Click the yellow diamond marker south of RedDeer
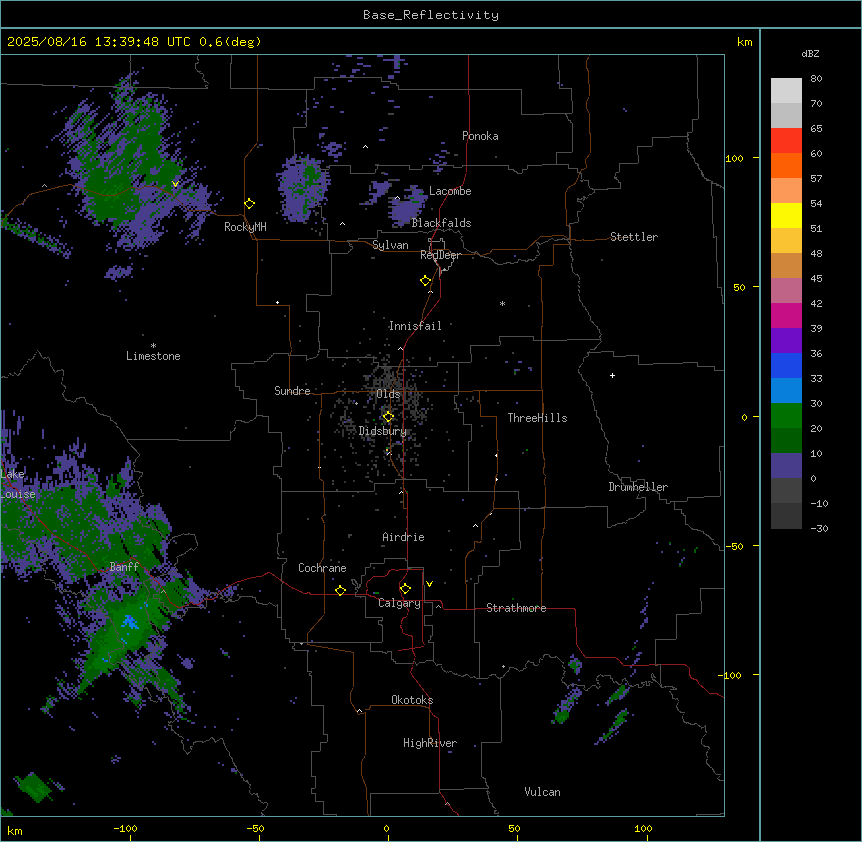 pyautogui.click(x=426, y=281)
